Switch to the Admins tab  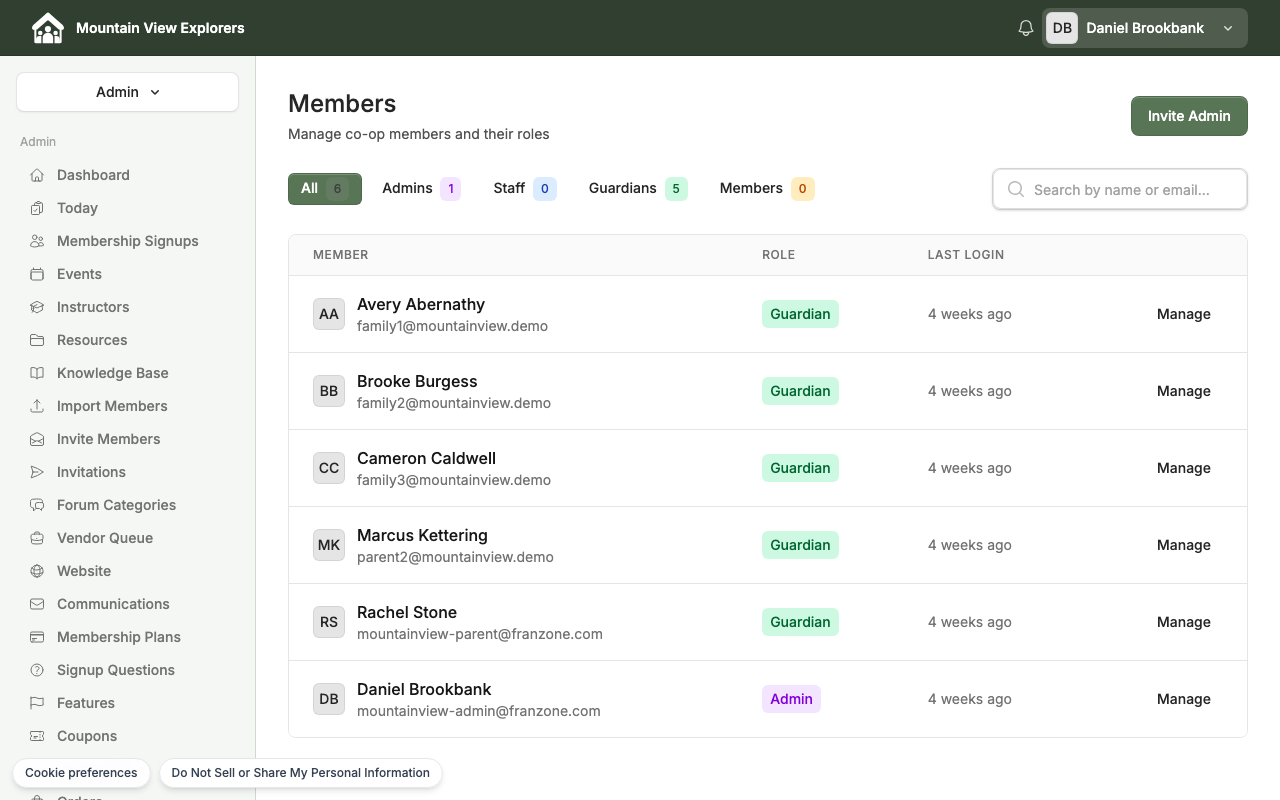tap(421, 189)
